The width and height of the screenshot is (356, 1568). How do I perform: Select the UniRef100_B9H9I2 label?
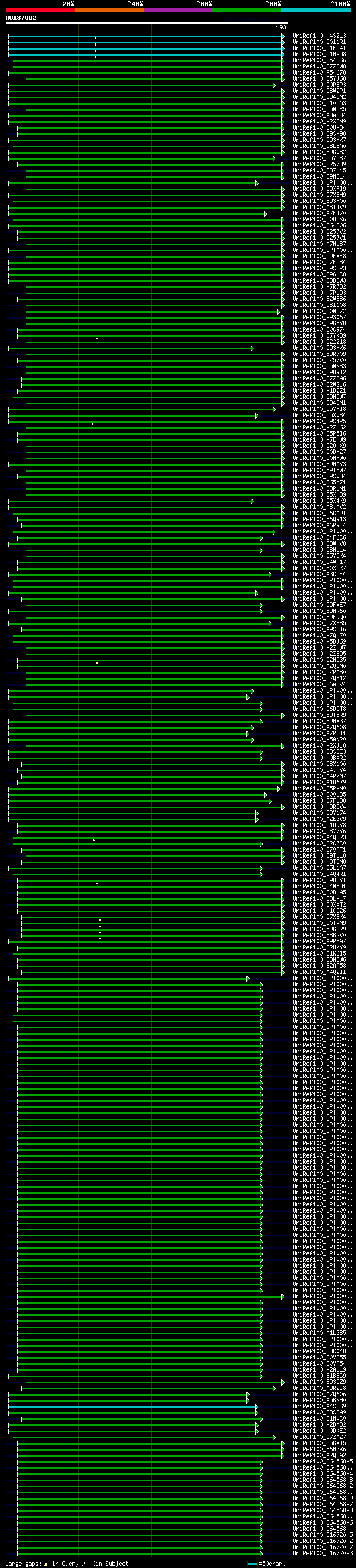pyautogui.click(x=319, y=372)
